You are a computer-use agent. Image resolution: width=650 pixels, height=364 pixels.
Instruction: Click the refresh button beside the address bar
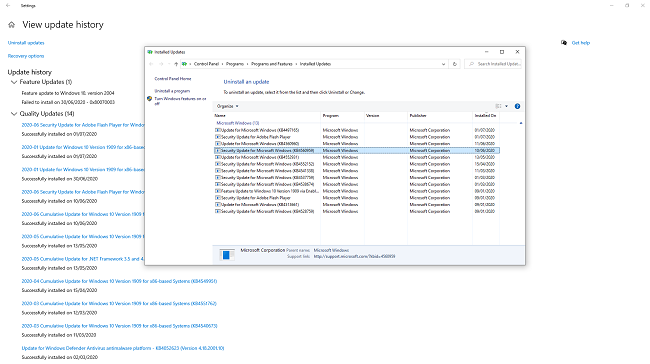[x=455, y=64]
